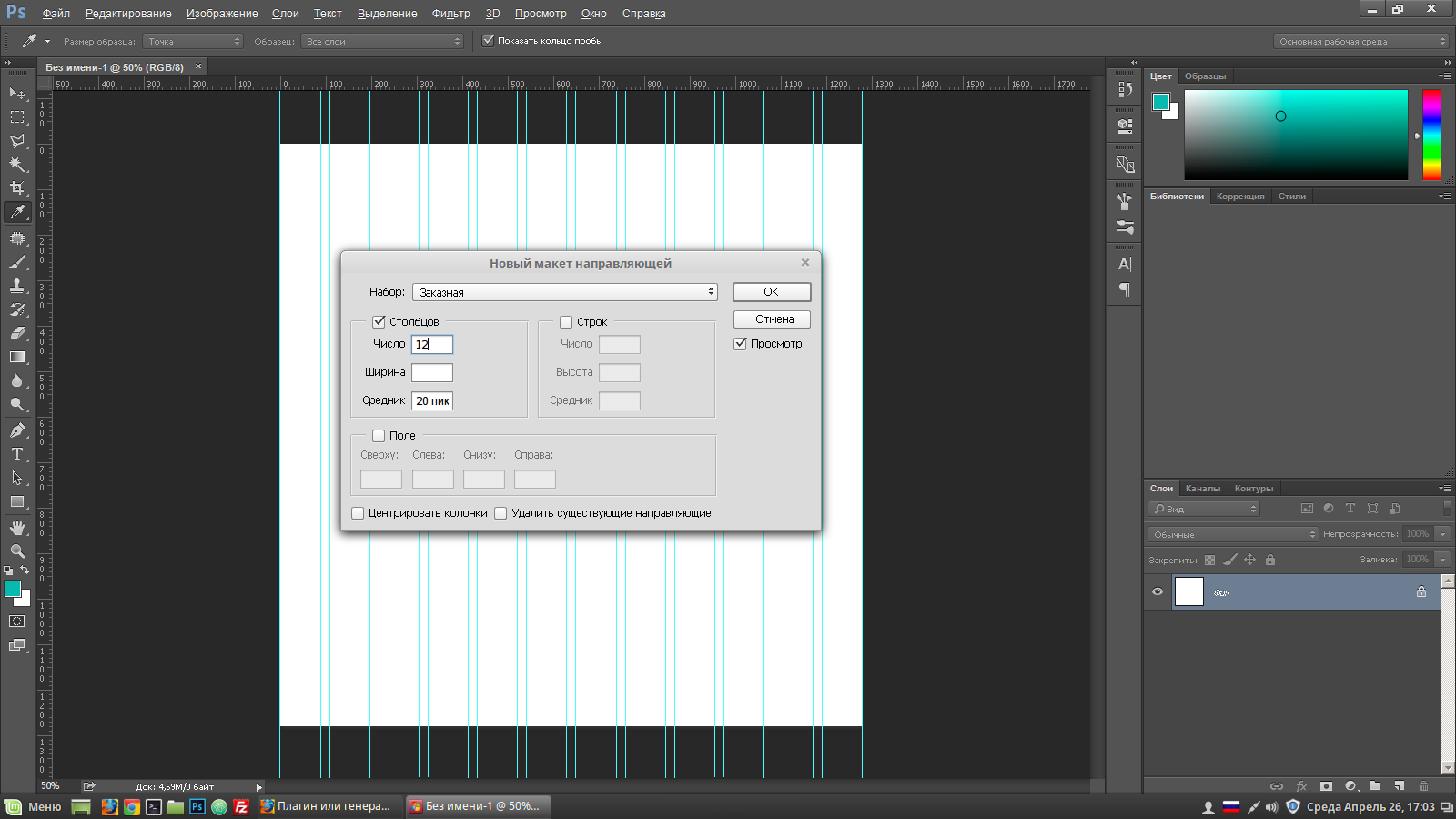Click the color picker gradient field

[1296, 135]
